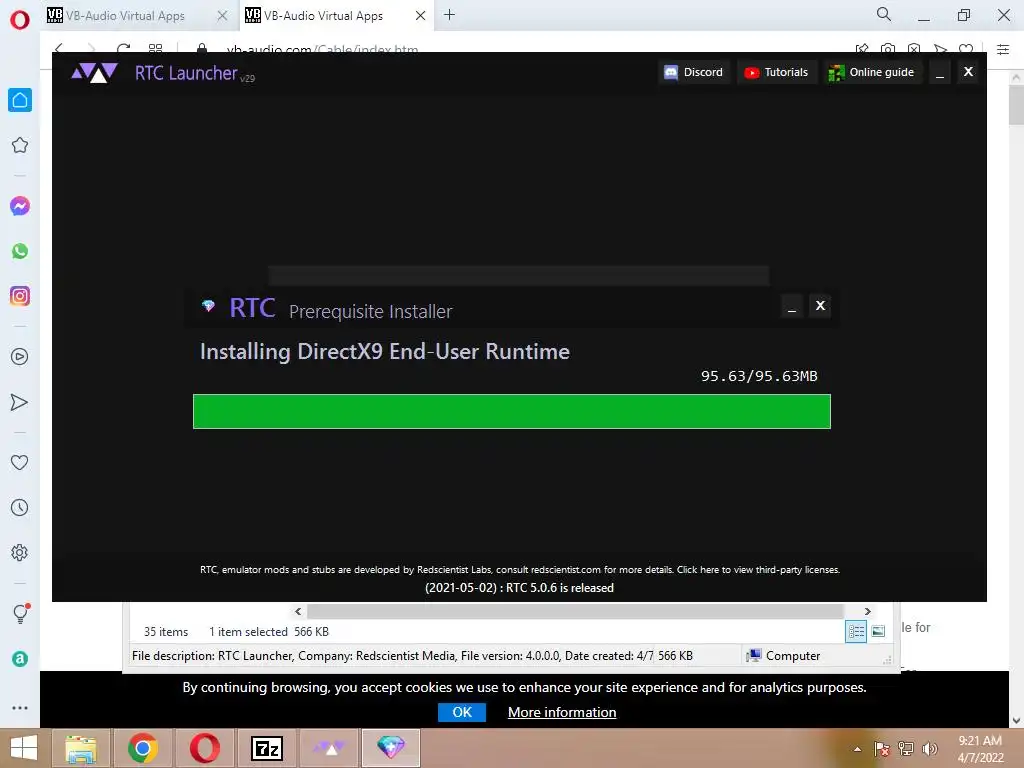The width and height of the screenshot is (1024, 768).
Task: Switch to RTC Prerequisite Installer taskbar item
Action: pyautogui.click(x=391, y=748)
